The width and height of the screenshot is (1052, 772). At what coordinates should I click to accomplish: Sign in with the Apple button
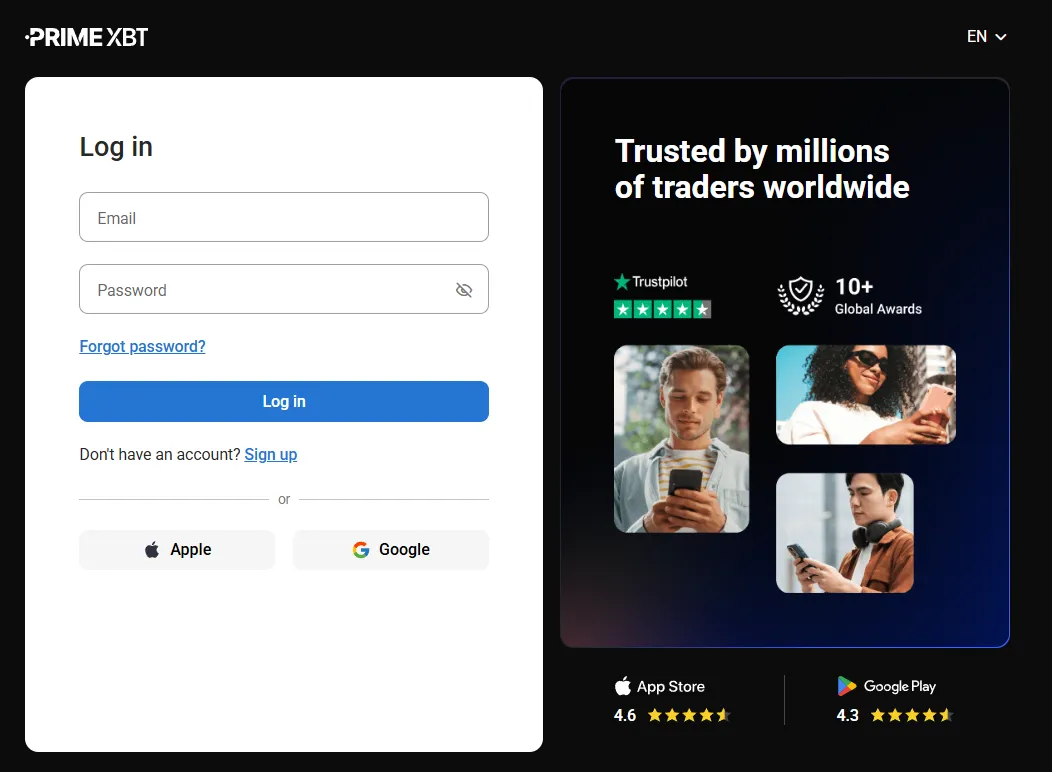(x=177, y=550)
